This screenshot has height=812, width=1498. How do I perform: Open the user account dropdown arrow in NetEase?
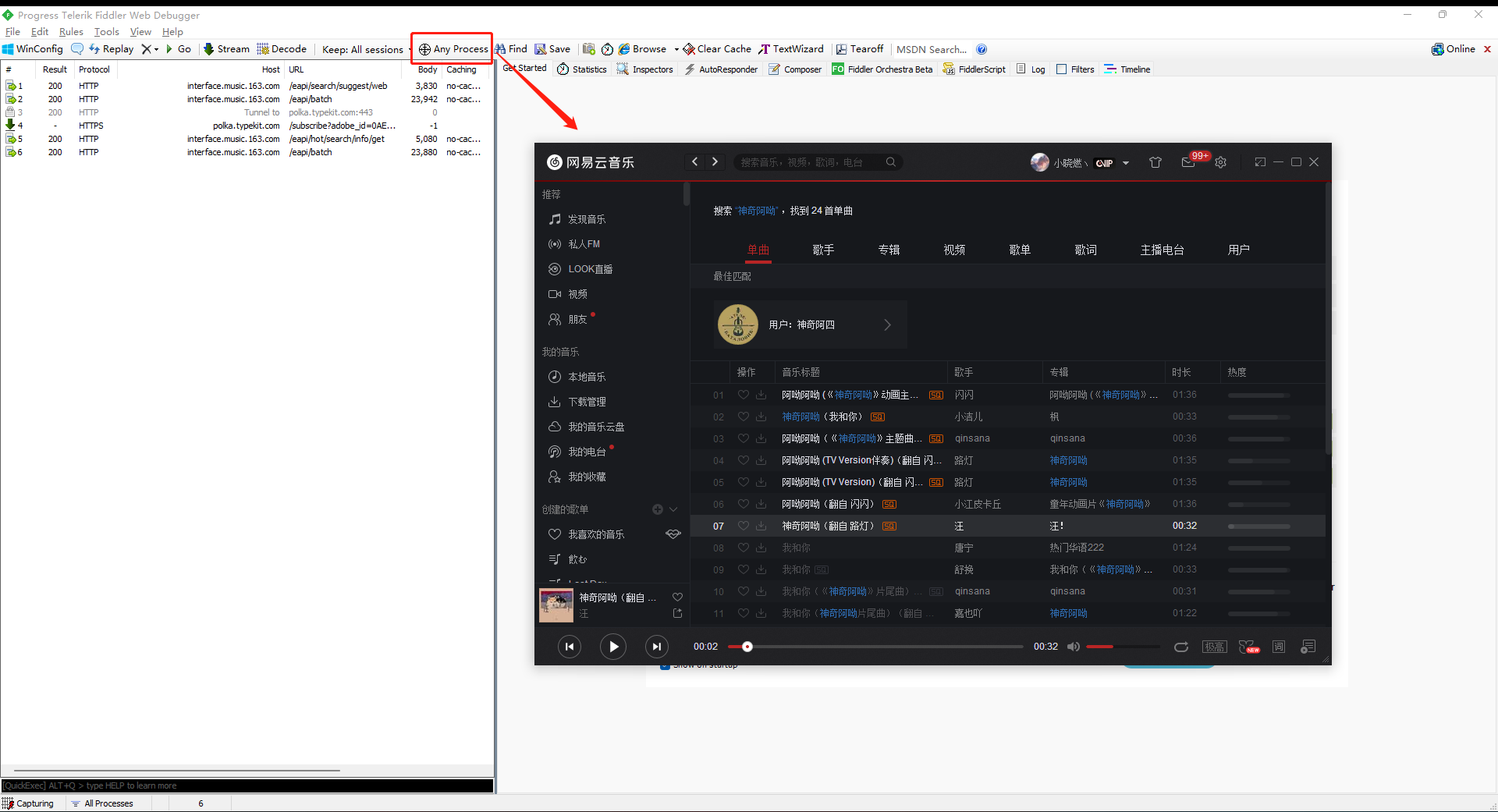coord(1126,163)
